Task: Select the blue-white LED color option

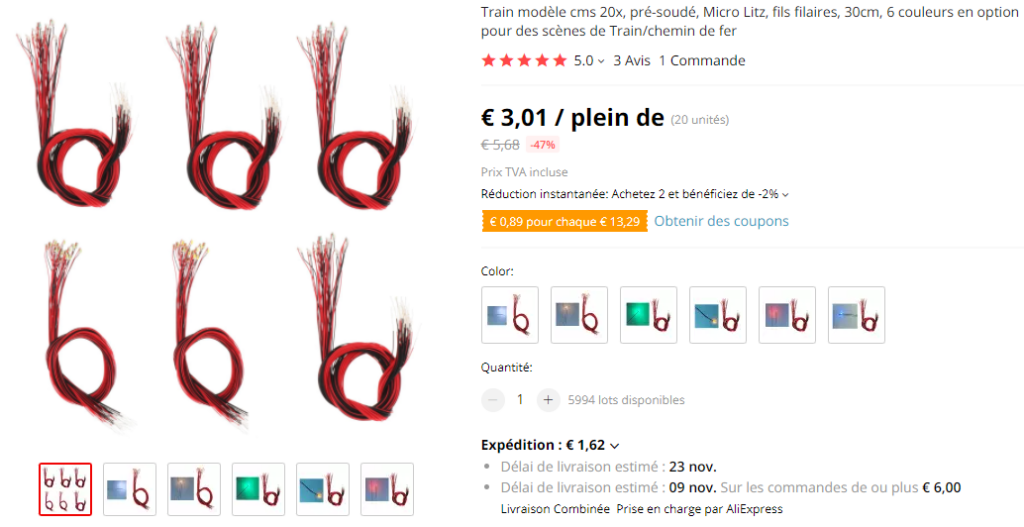Action: 509,315
